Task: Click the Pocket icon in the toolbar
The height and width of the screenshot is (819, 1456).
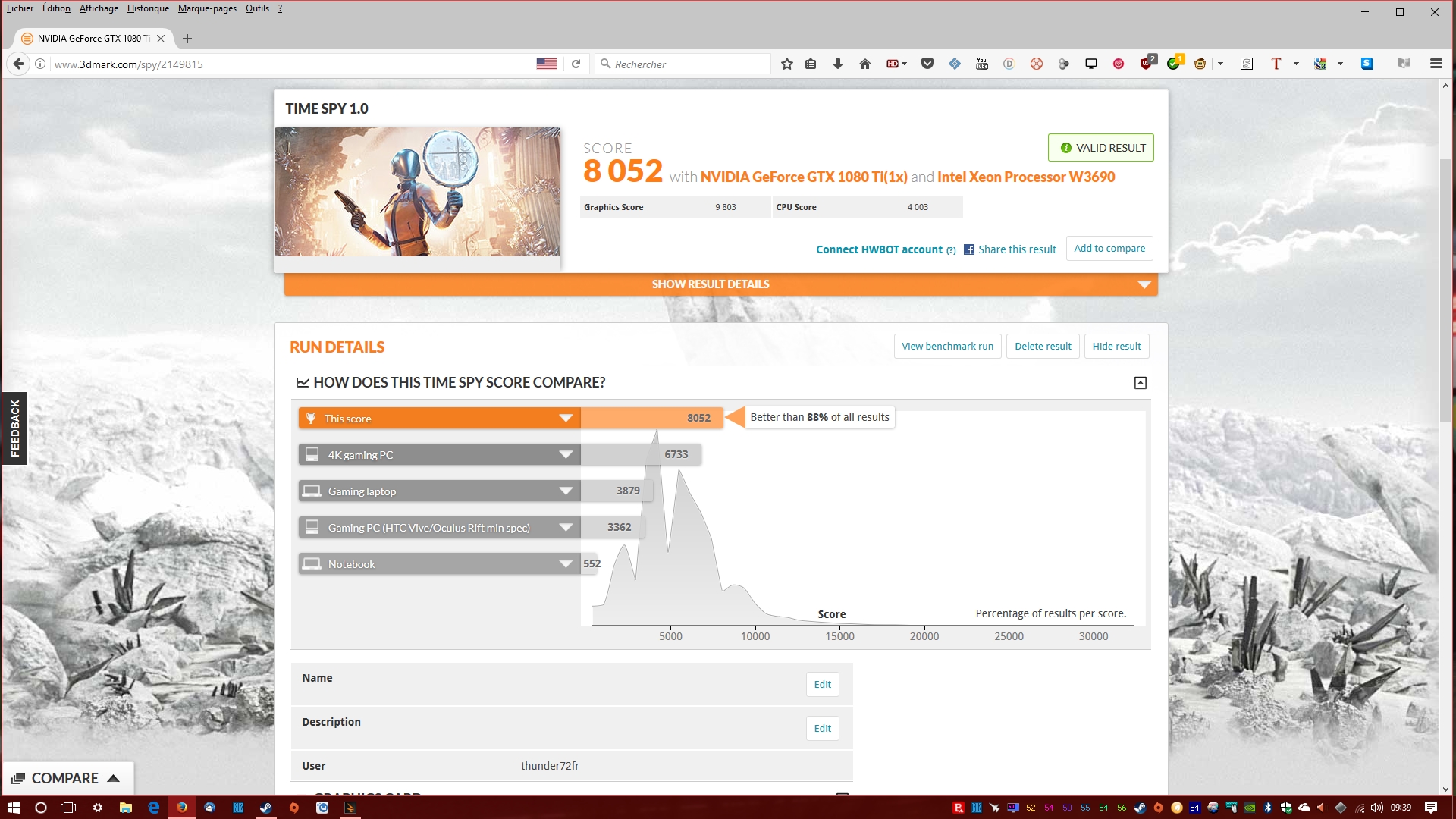Action: tap(927, 64)
